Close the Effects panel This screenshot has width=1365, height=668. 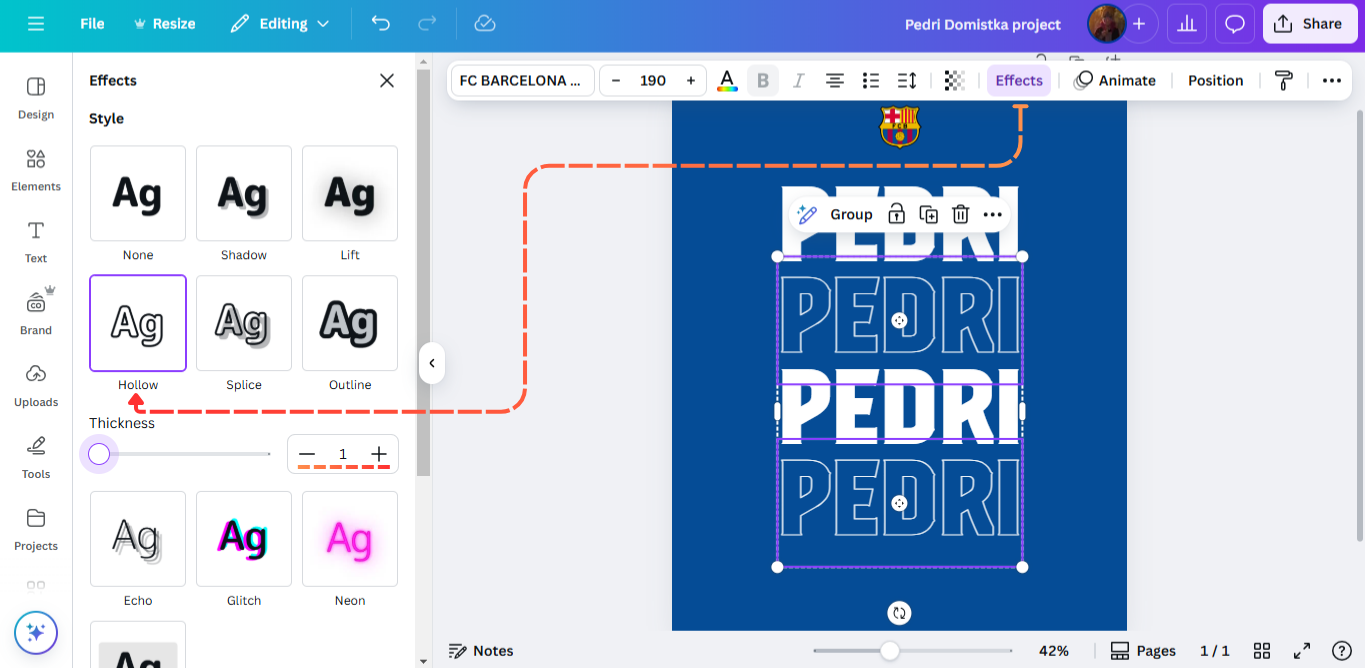coord(387,81)
